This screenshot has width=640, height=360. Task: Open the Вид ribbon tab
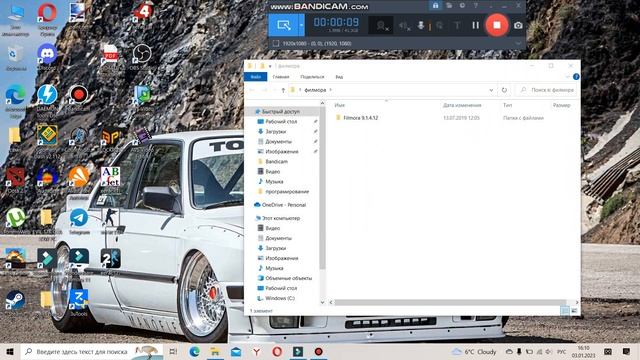pos(339,77)
